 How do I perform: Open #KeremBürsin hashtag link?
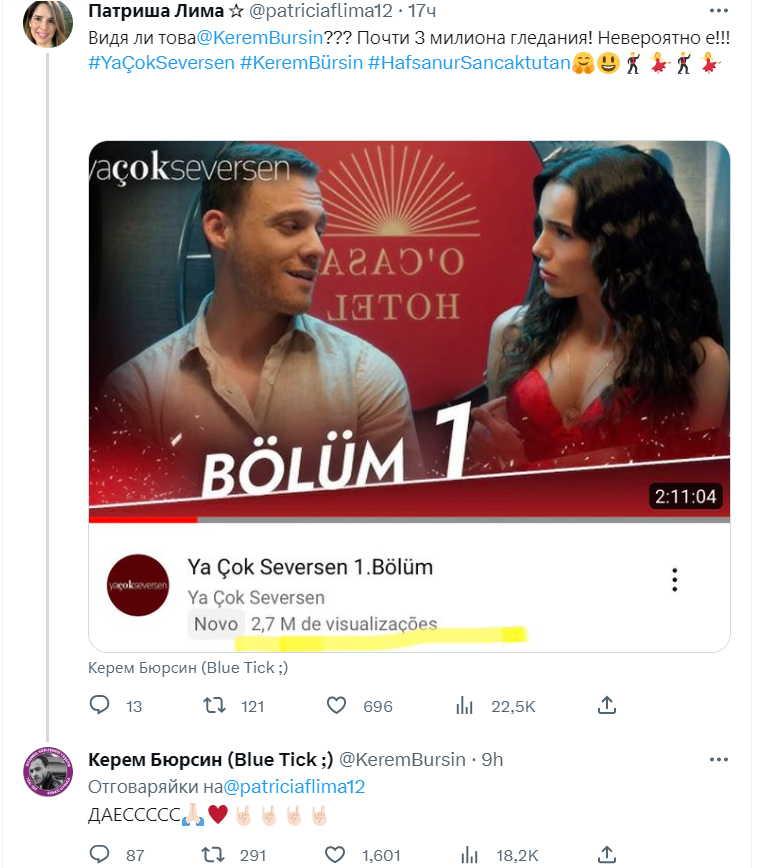click(x=300, y=64)
